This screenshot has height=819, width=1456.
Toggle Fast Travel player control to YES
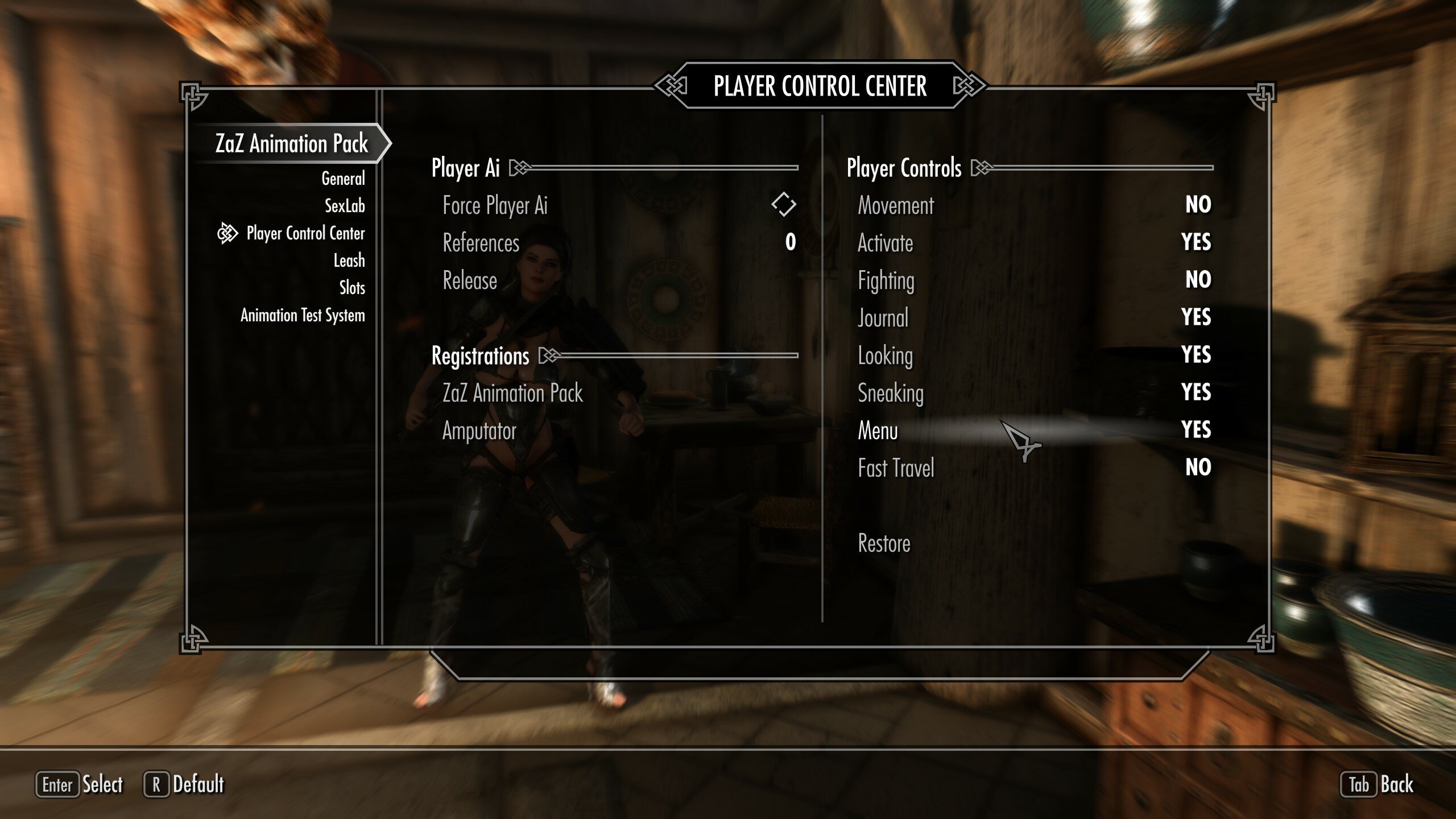(1197, 467)
